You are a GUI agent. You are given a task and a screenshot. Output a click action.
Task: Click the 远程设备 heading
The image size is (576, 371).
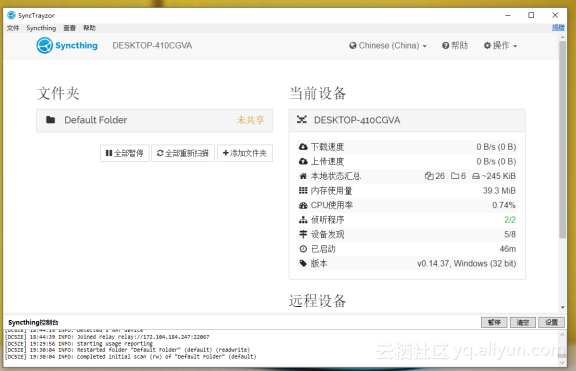tap(317, 301)
